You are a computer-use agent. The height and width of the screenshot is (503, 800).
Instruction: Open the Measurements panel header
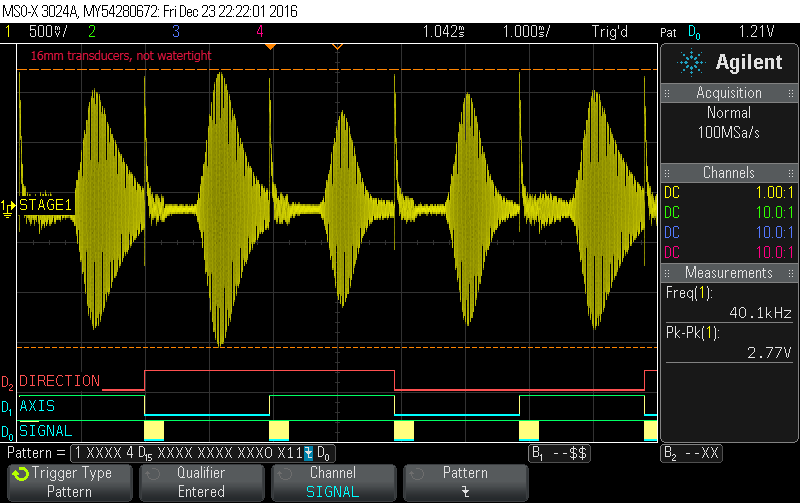coord(729,273)
